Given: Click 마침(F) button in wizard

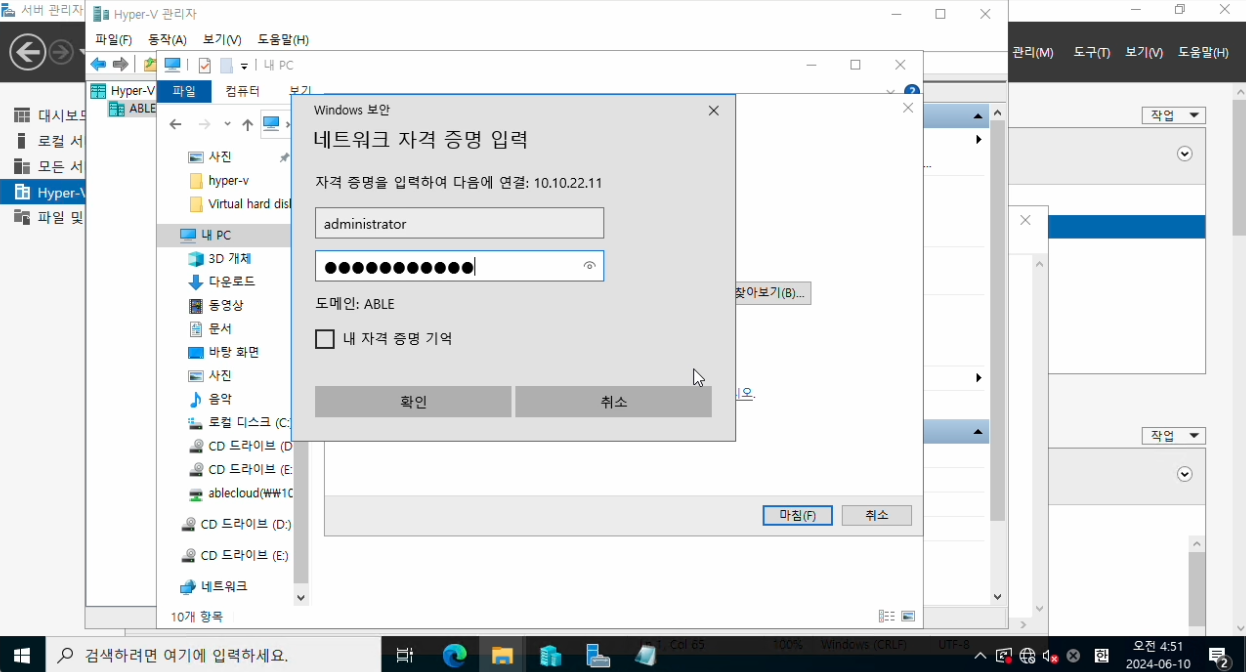Looking at the screenshot, I should [797, 515].
